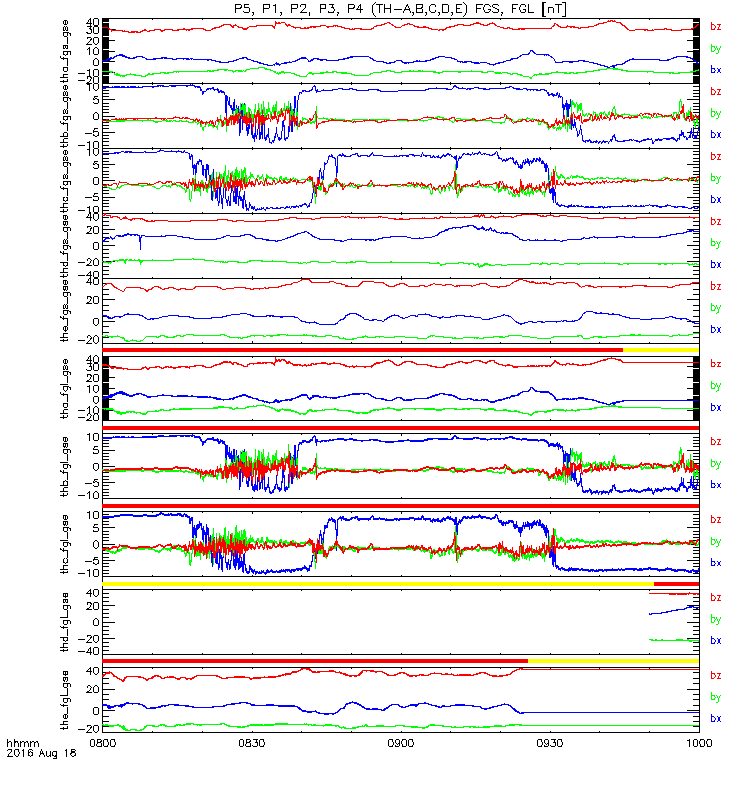Viewport: 750px width, 800px height.
Task: Choose the bx legend label of the thd_fgs_gse panel
Action: click(716, 265)
